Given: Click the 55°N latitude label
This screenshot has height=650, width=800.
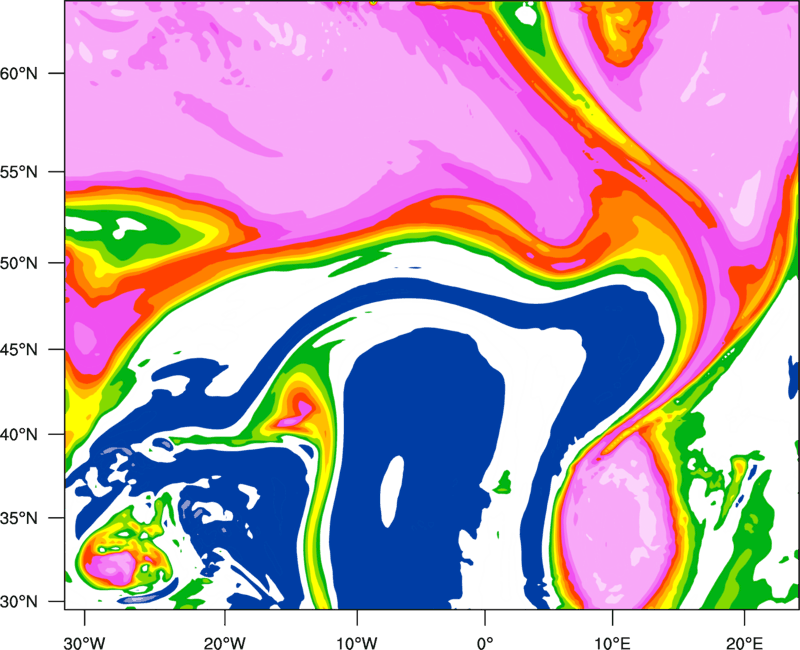Looking at the screenshot, I should (x=19, y=172).
